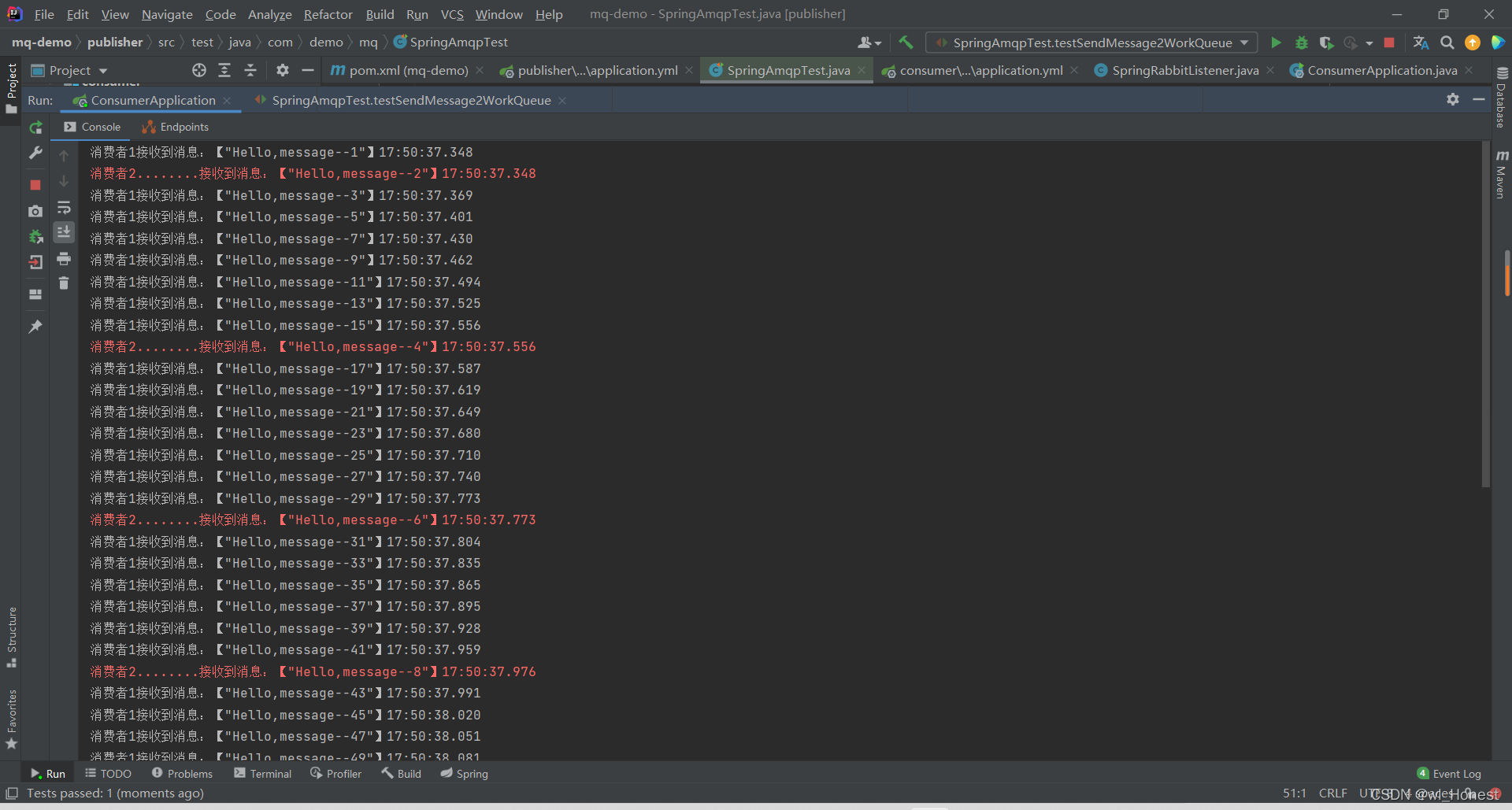Screen dimensions: 1512x810
Task: Build project with the hammer icon
Action: click(906, 43)
